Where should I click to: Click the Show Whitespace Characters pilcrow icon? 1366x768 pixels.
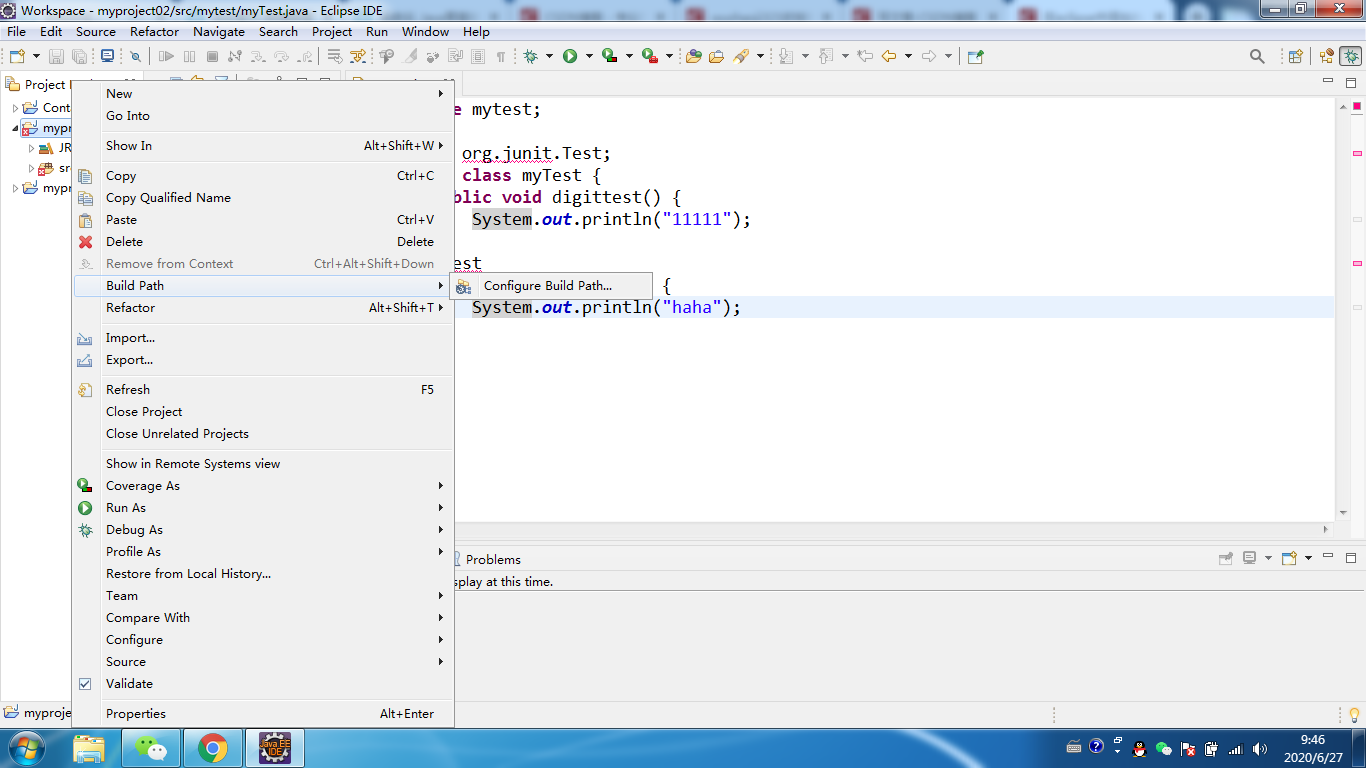pyautogui.click(x=501, y=57)
